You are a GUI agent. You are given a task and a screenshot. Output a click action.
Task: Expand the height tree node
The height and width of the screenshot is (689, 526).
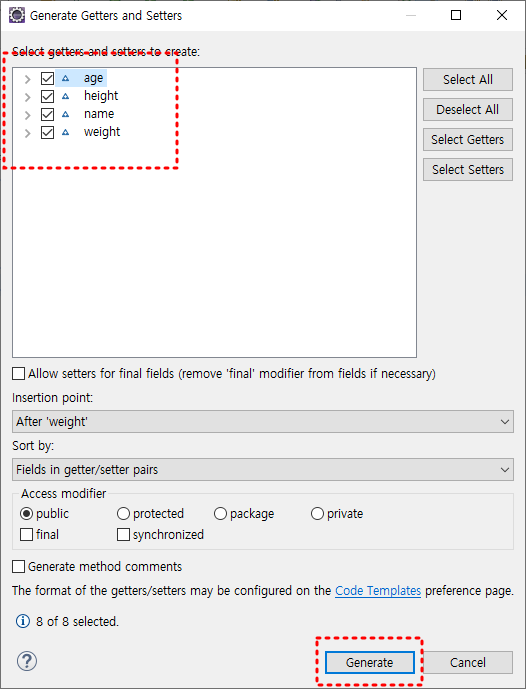pos(28,97)
